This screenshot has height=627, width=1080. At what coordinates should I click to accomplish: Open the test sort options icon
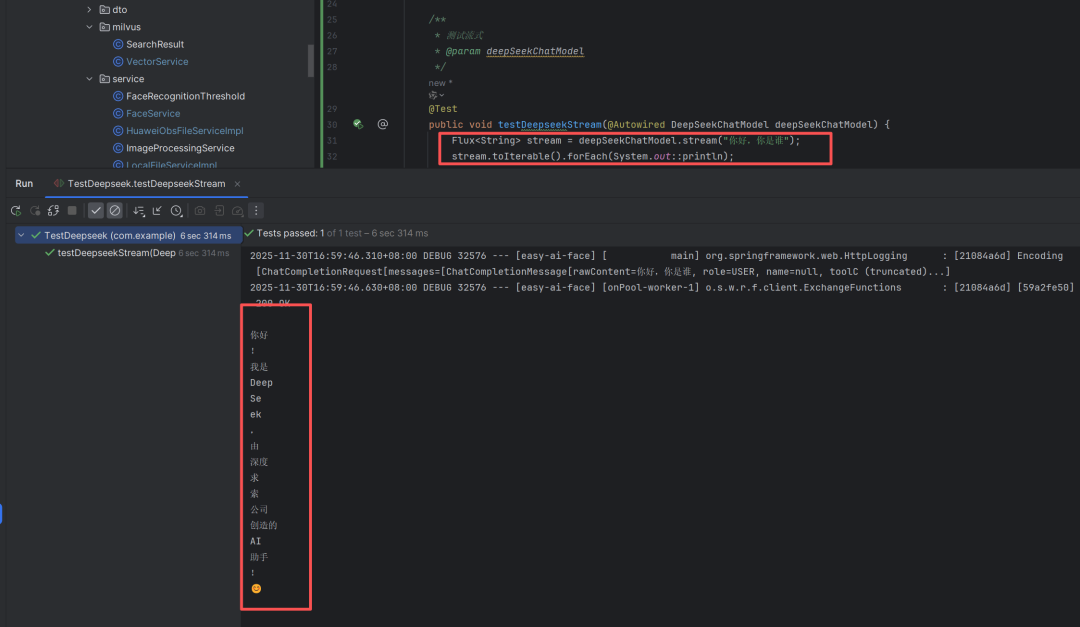pyautogui.click(x=139, y=211)
